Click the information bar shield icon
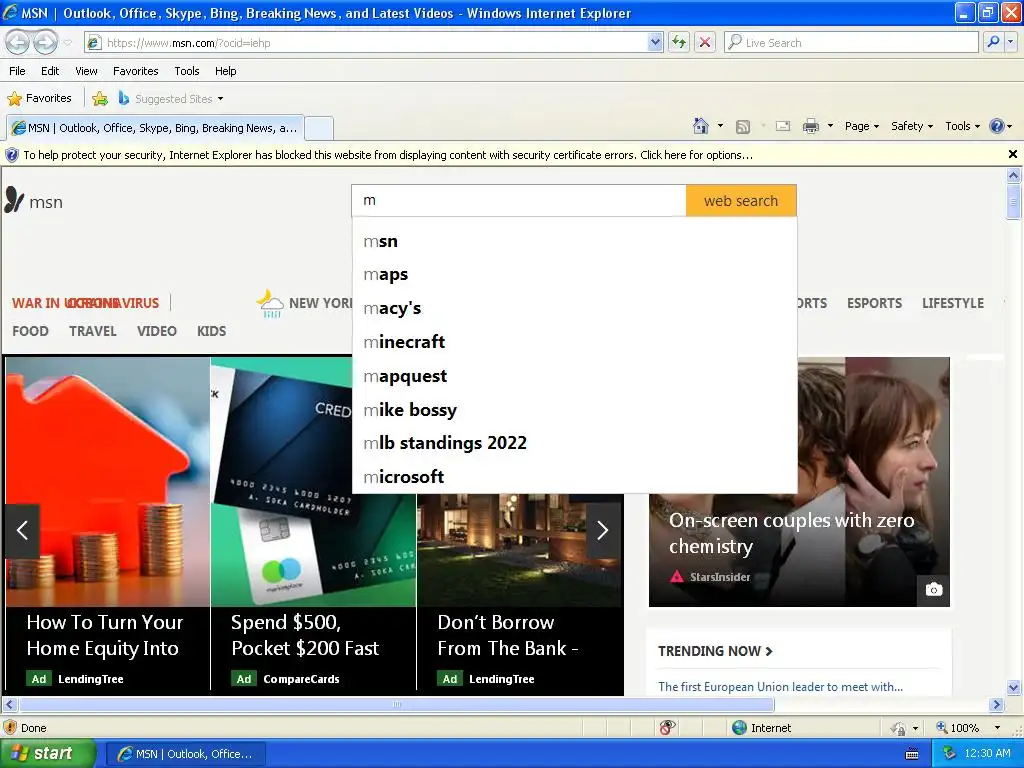 (x=12, y=155)
